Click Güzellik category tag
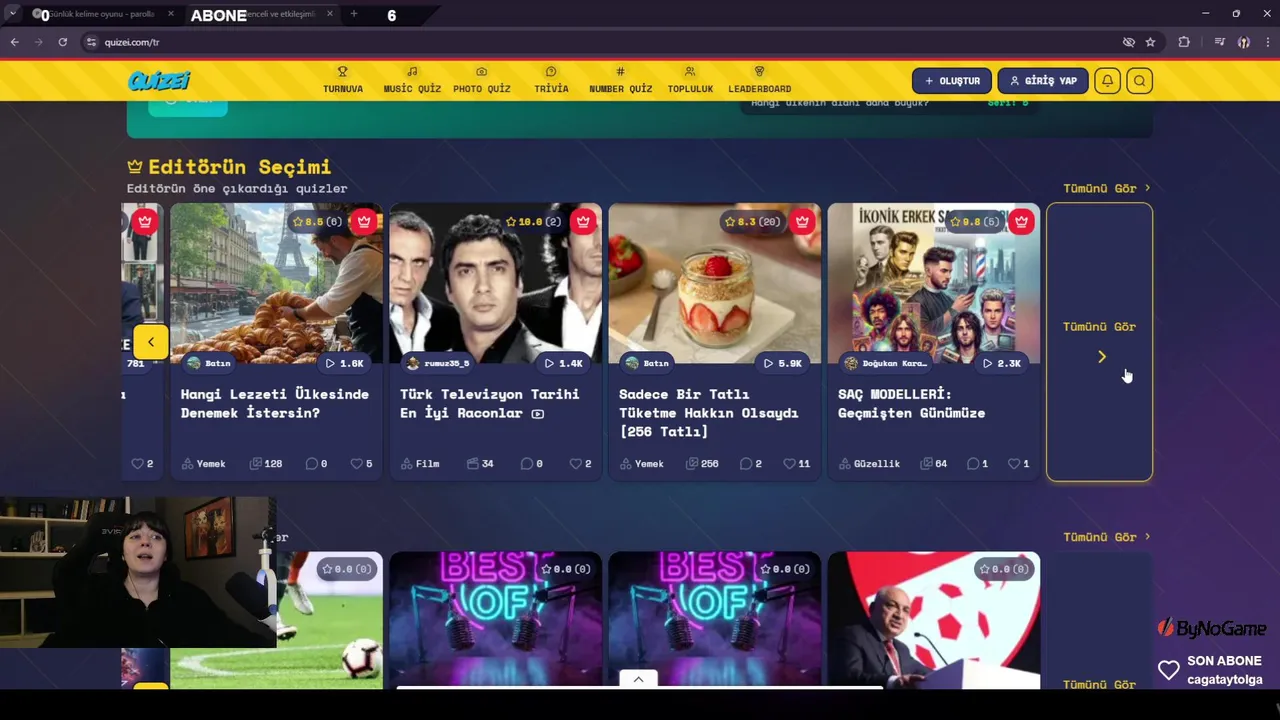The width and height of the screenshot is (1280, 720). pyautogui.click(x=870, y=464)
